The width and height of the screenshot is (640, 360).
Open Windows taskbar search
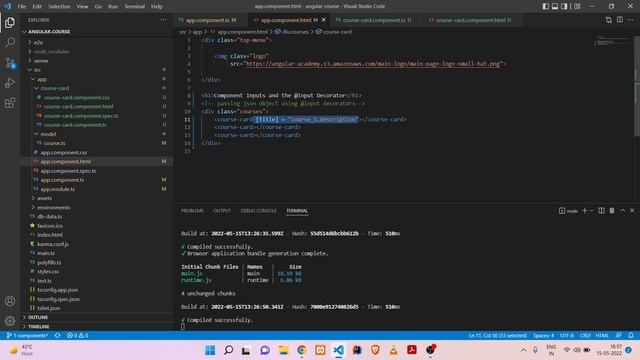tap(229, 350)
